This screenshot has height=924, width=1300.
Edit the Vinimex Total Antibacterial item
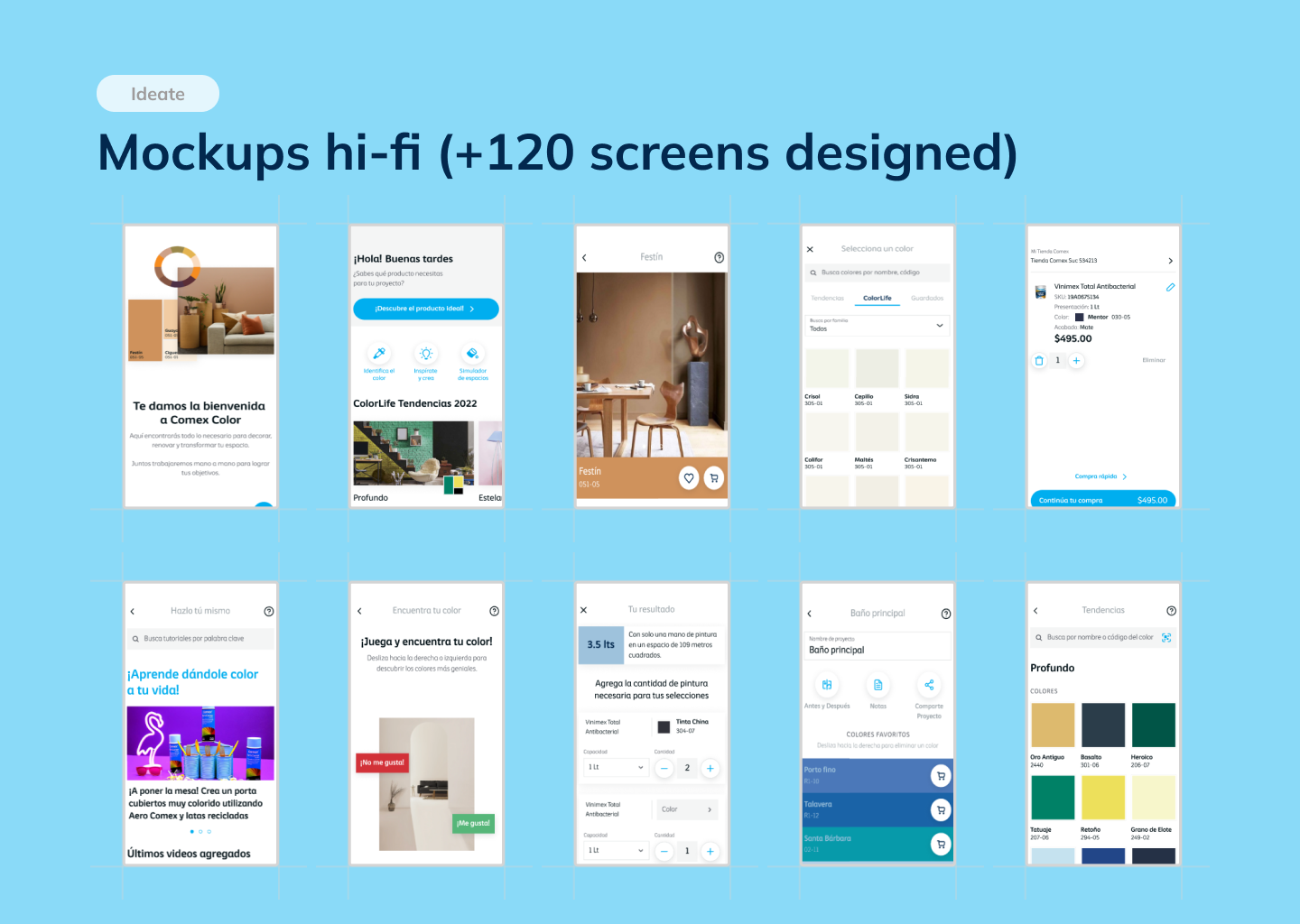click(1170, 287)
